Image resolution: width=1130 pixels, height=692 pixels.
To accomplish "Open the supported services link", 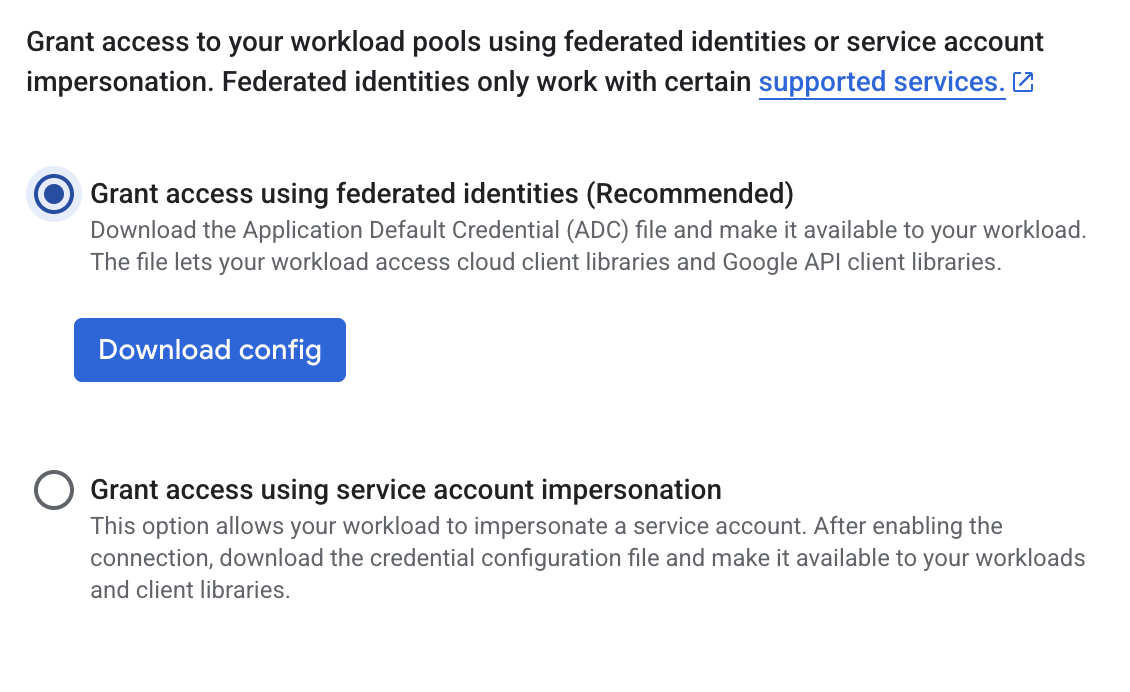I will pyautogui.click(x=881, y=82).
